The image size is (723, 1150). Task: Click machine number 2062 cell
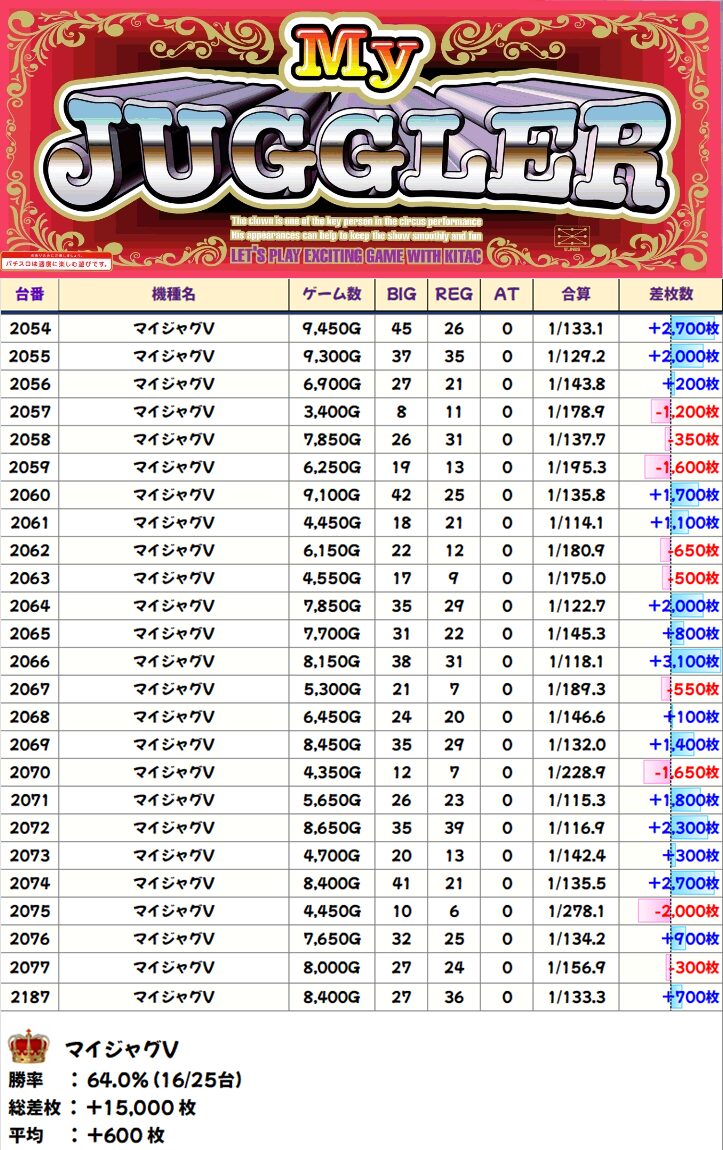pos(30,551)
